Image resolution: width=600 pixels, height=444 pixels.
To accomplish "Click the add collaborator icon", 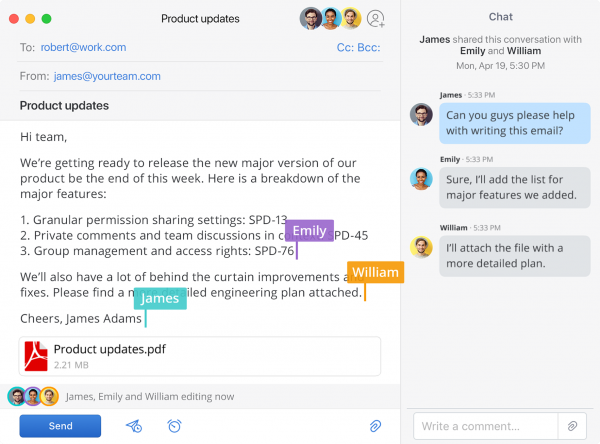I will tap(376, 18).
